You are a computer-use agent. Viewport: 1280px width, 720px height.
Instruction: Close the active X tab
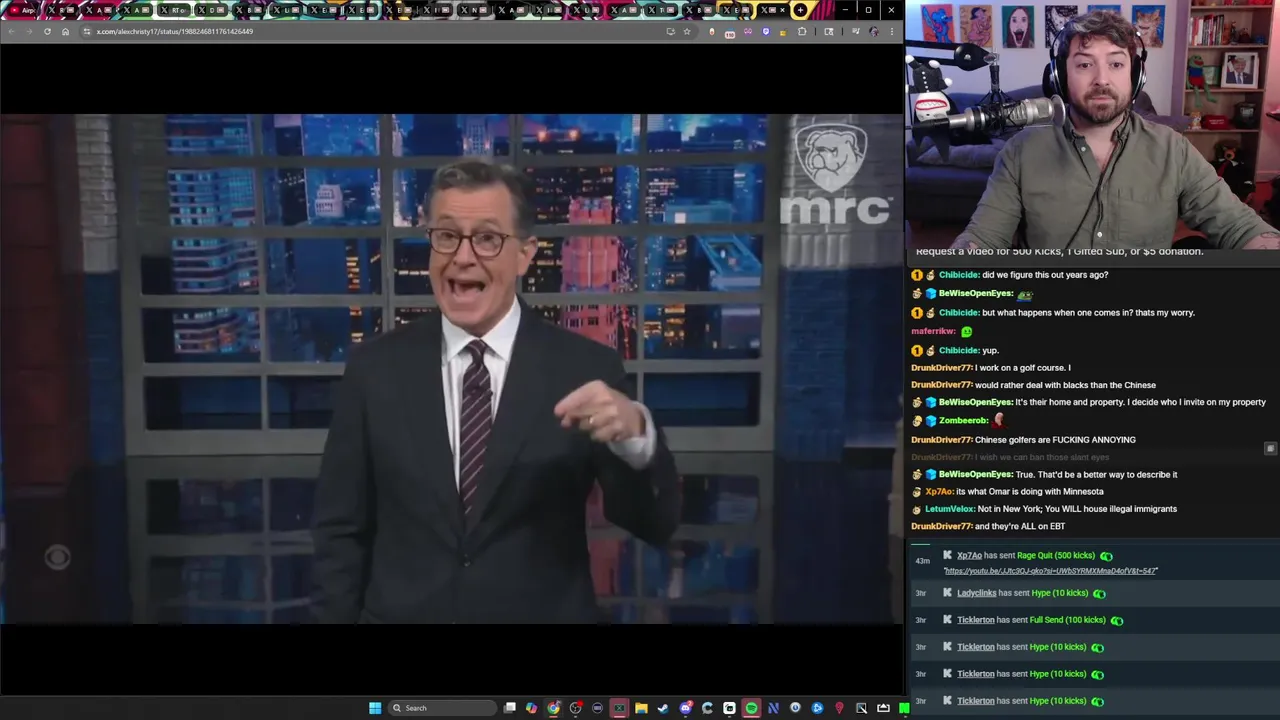click(783, 10)
